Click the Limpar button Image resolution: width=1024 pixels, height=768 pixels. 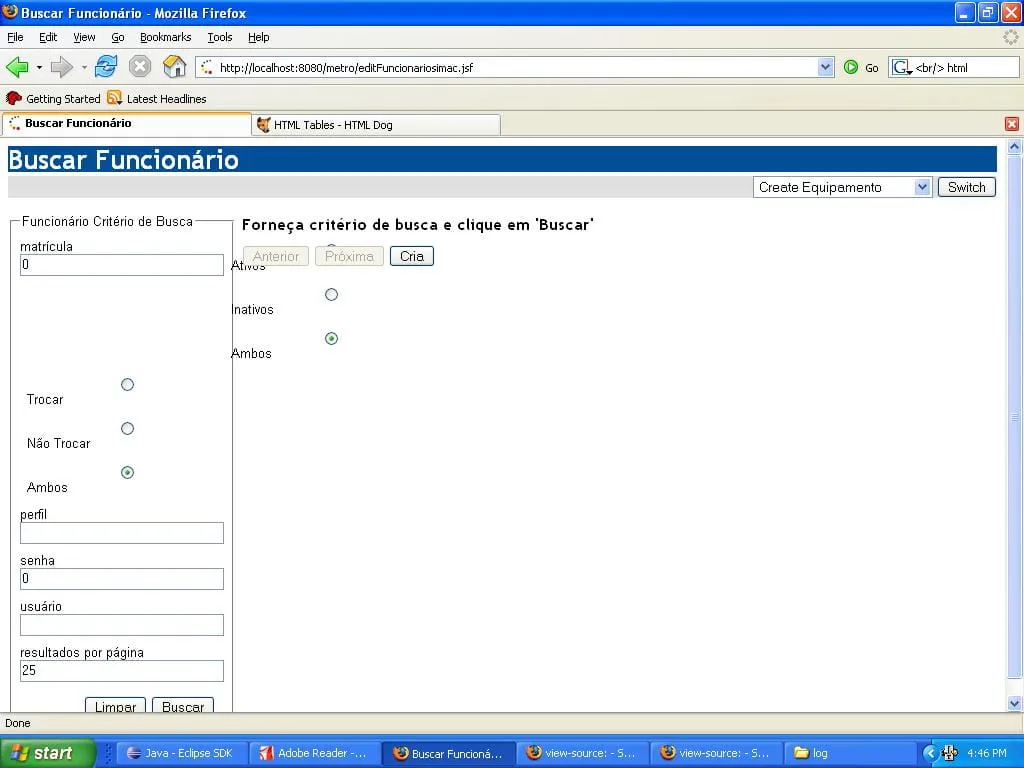[x=115, y=705]
